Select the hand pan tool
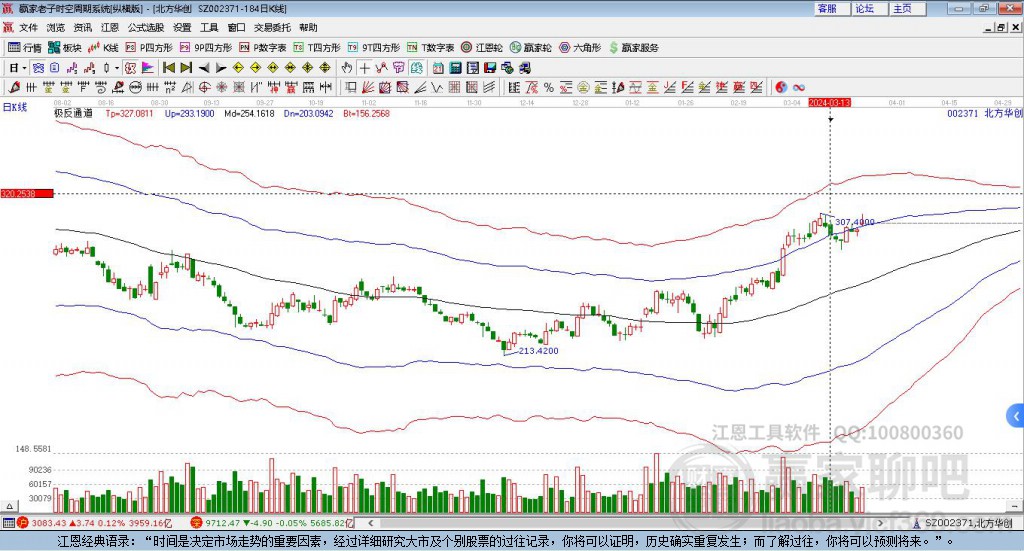The image size is (1024, 551). (347, 68)
